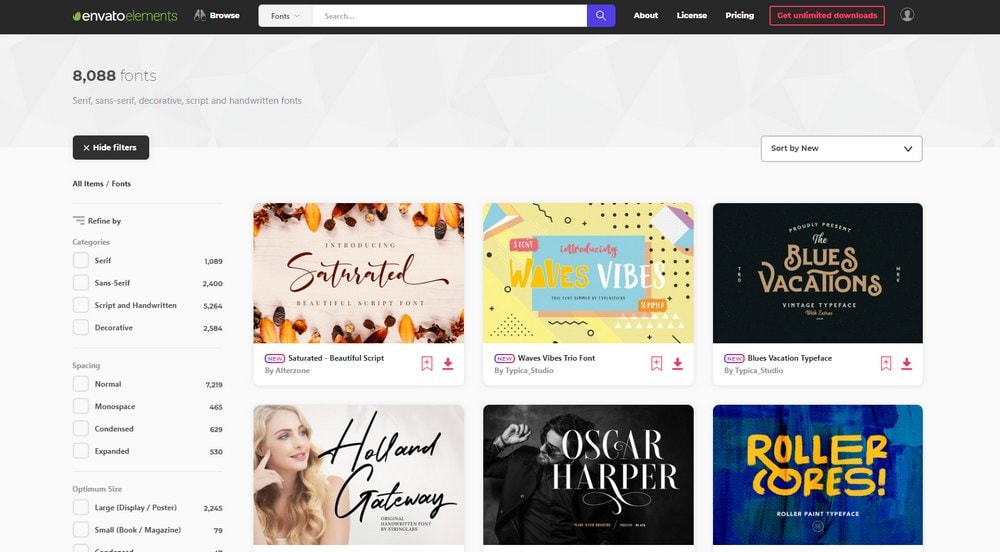Open the Browse menu

(x=216, y=16)
